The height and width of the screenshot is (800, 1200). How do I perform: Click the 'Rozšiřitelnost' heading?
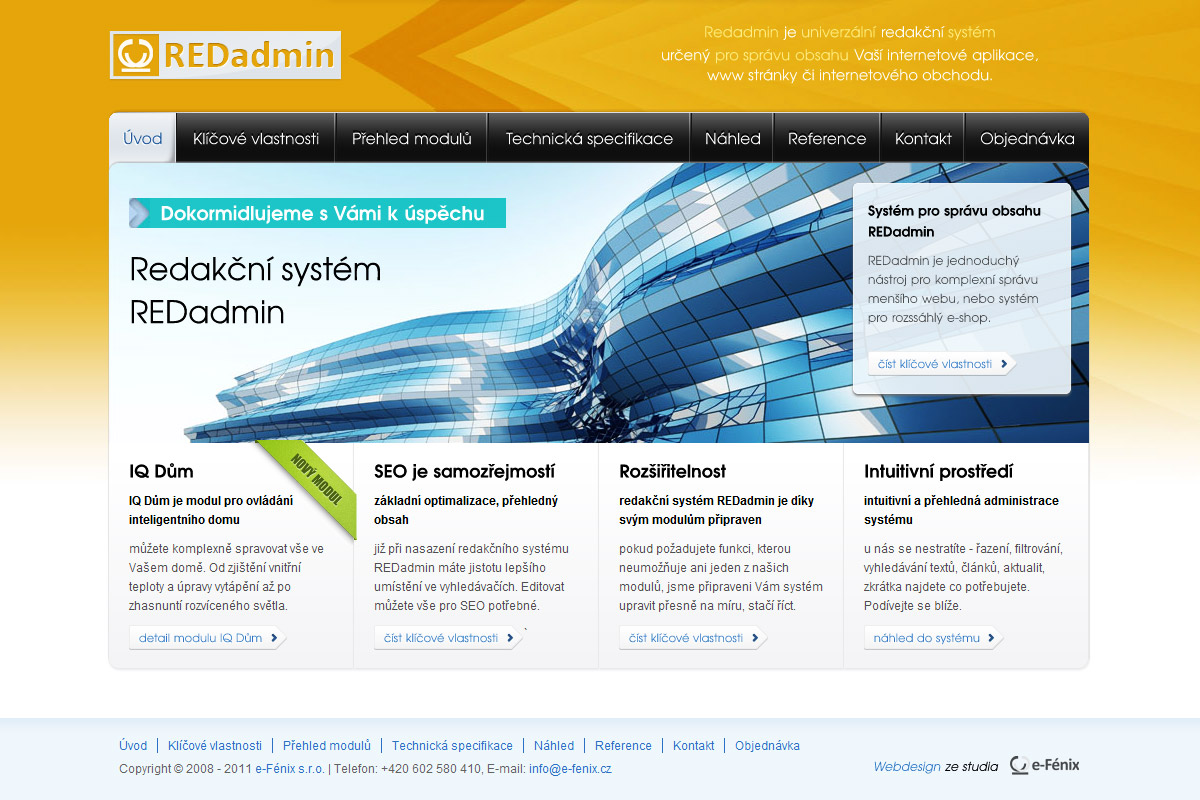[x=673, y=471]
